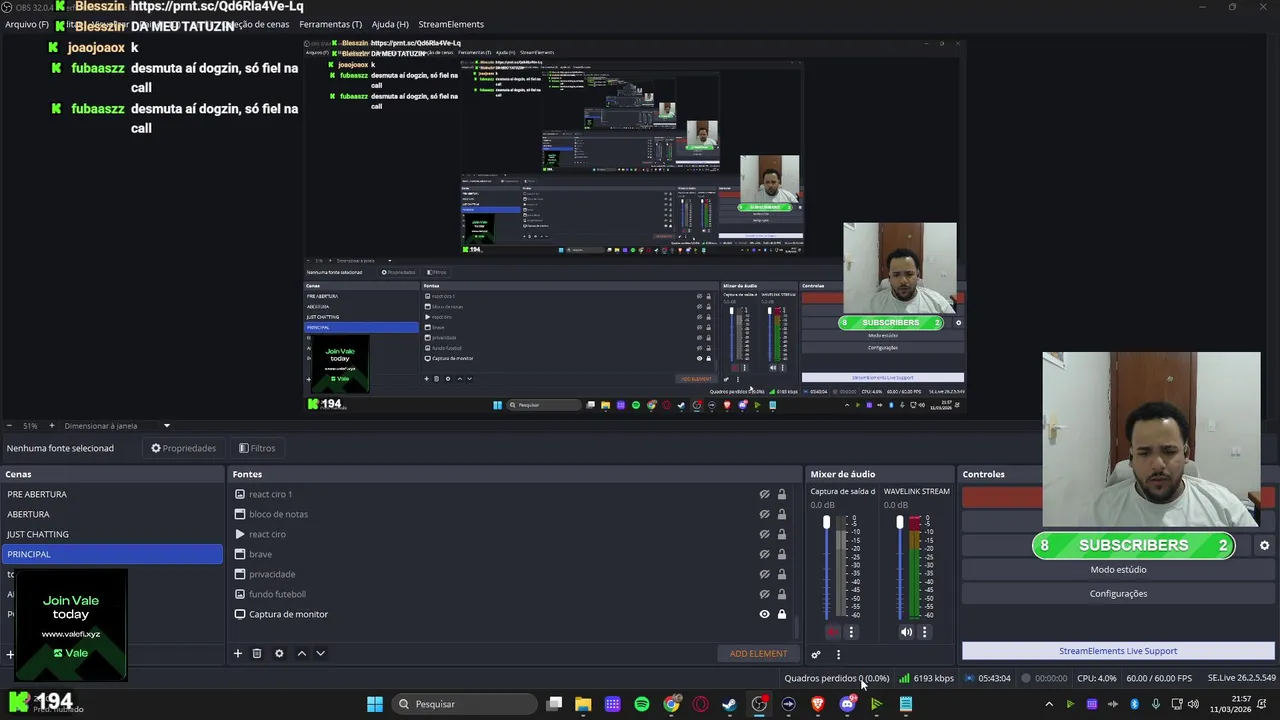This screenshot has width=1280, height=720.
Task: Open the Dimensionar à janela scaling dropdown
Action: (x=118, y=426)
